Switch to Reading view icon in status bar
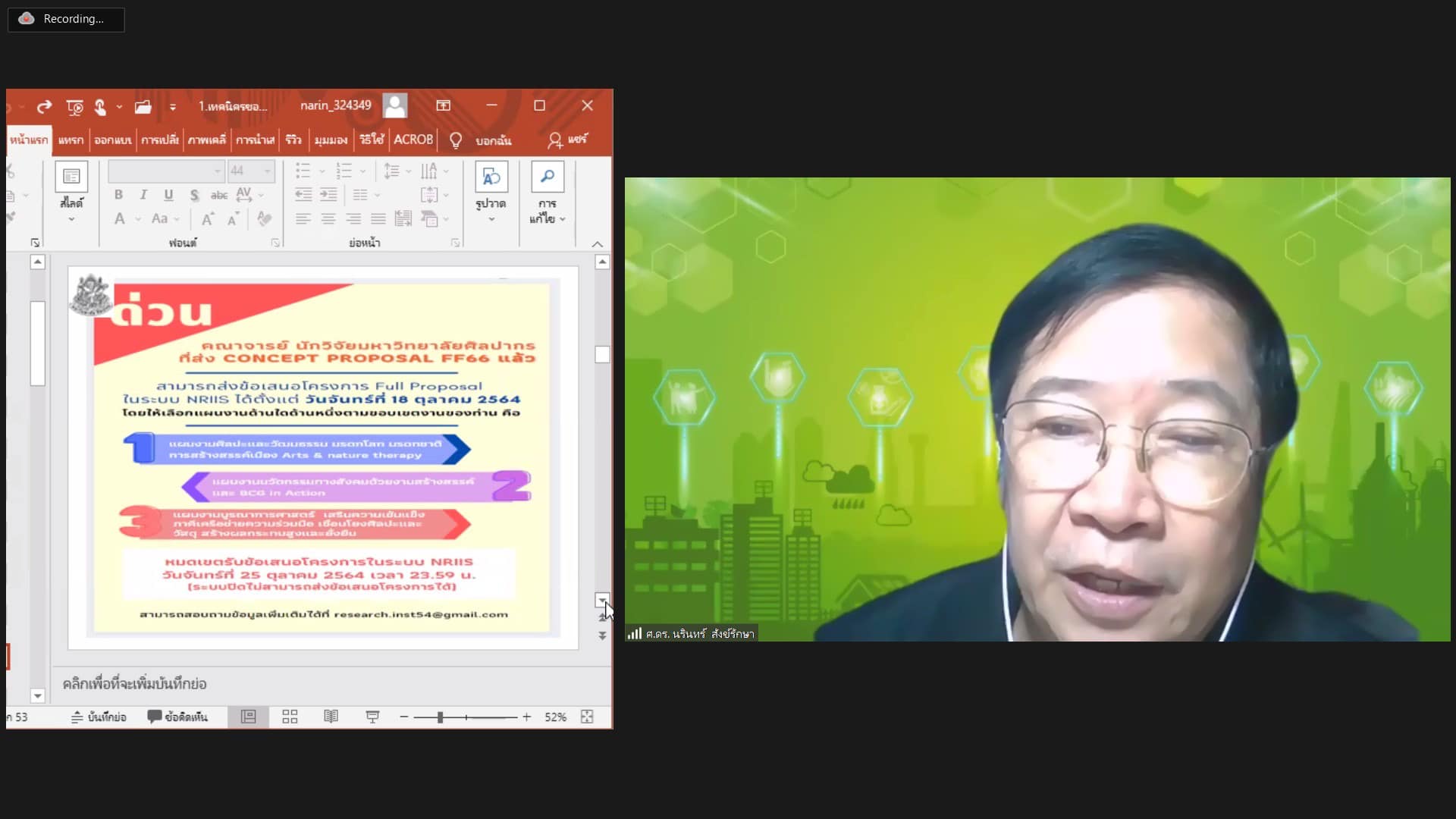The width and height of the screenshot is (1456, 819). click(x=331, y=717)
